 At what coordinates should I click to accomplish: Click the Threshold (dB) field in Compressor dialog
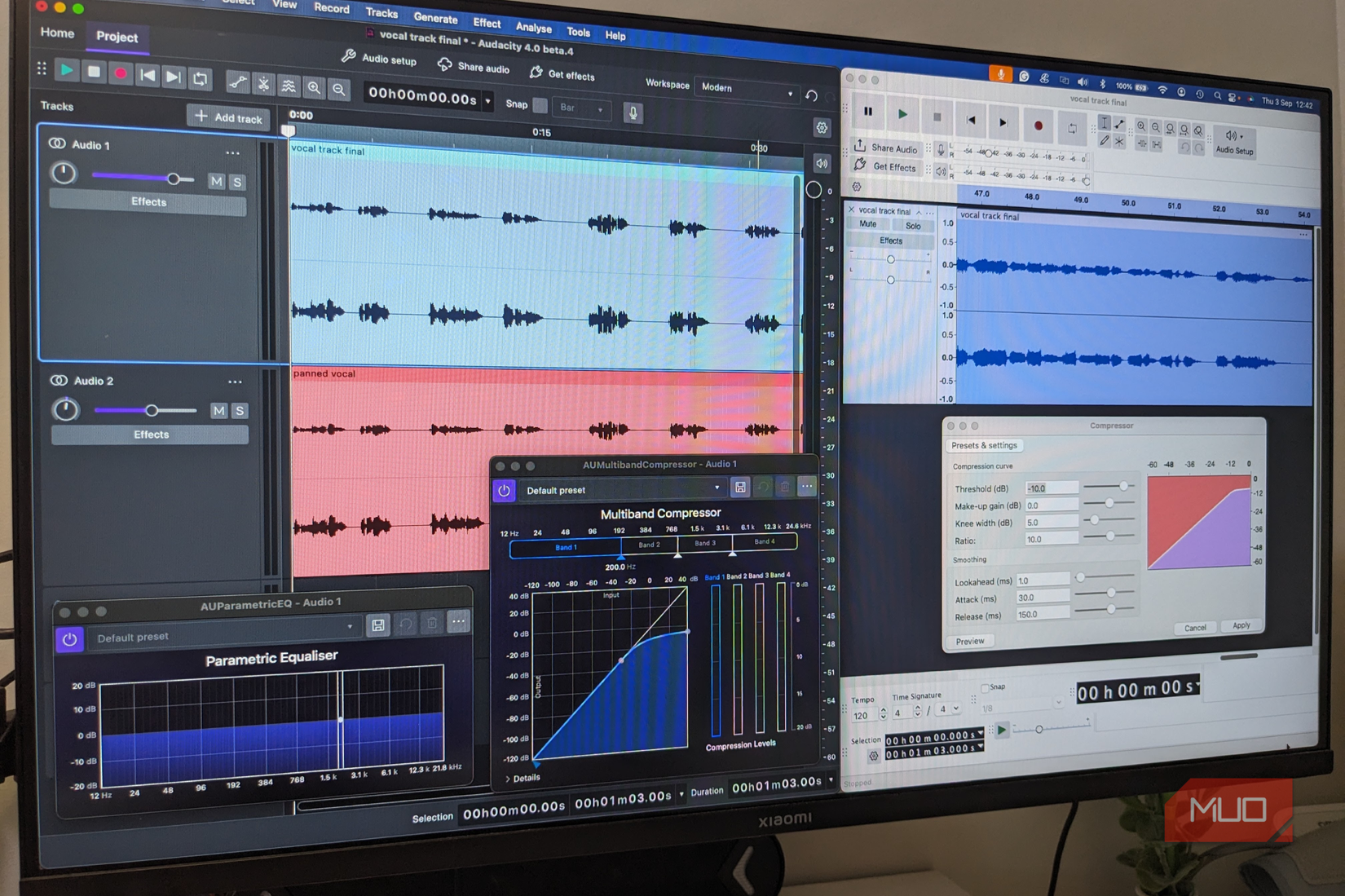point(1052,488)
